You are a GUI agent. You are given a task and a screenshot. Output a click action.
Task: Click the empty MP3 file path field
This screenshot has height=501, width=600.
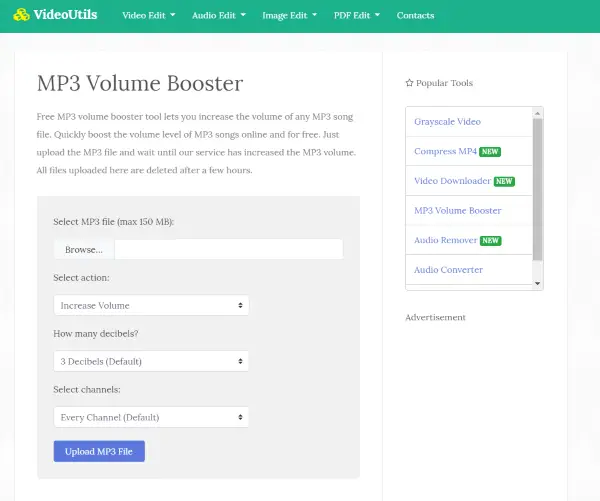[228, 250]
